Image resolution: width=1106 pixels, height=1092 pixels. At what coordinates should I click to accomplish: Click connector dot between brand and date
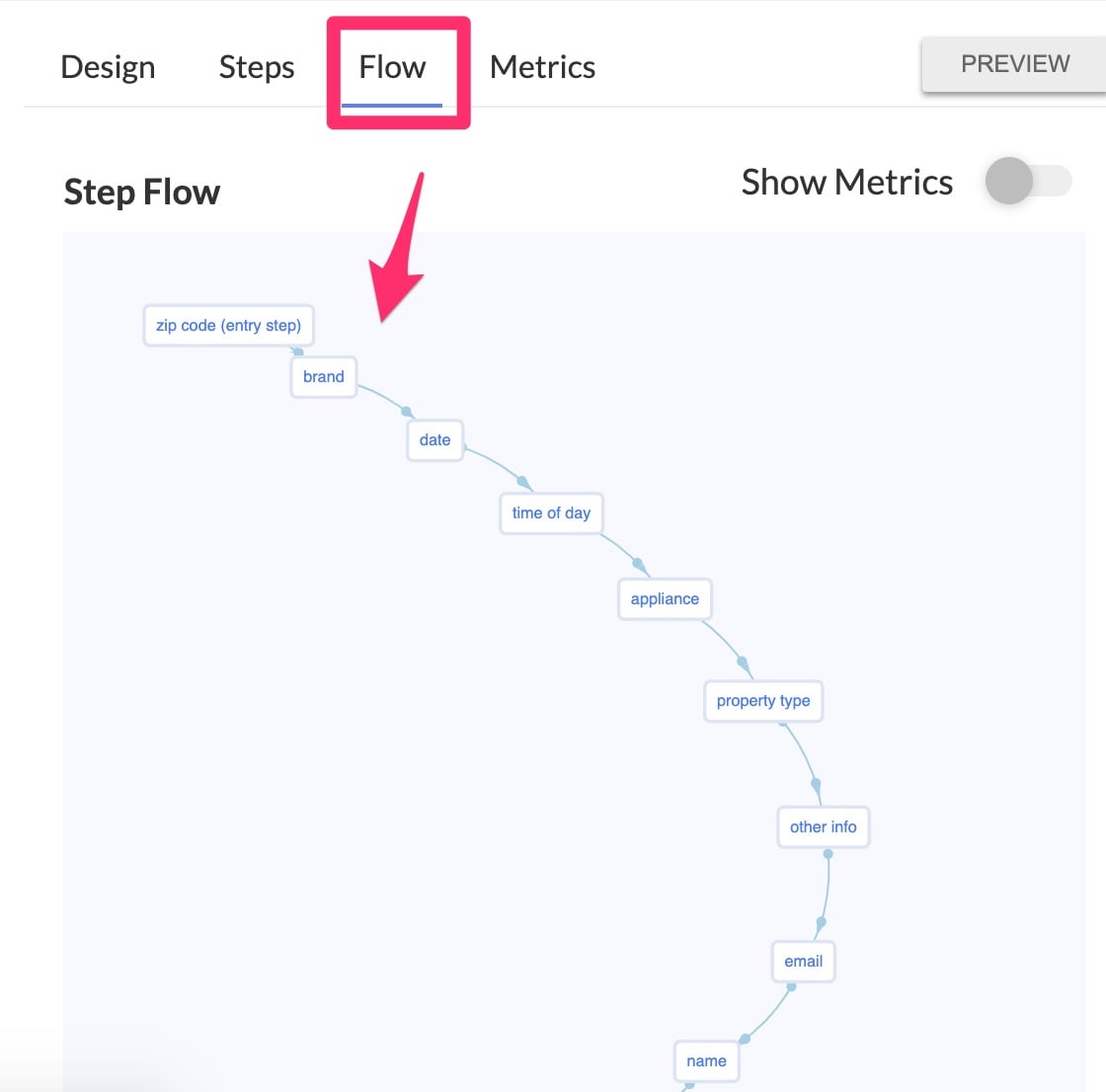[406, 412]
